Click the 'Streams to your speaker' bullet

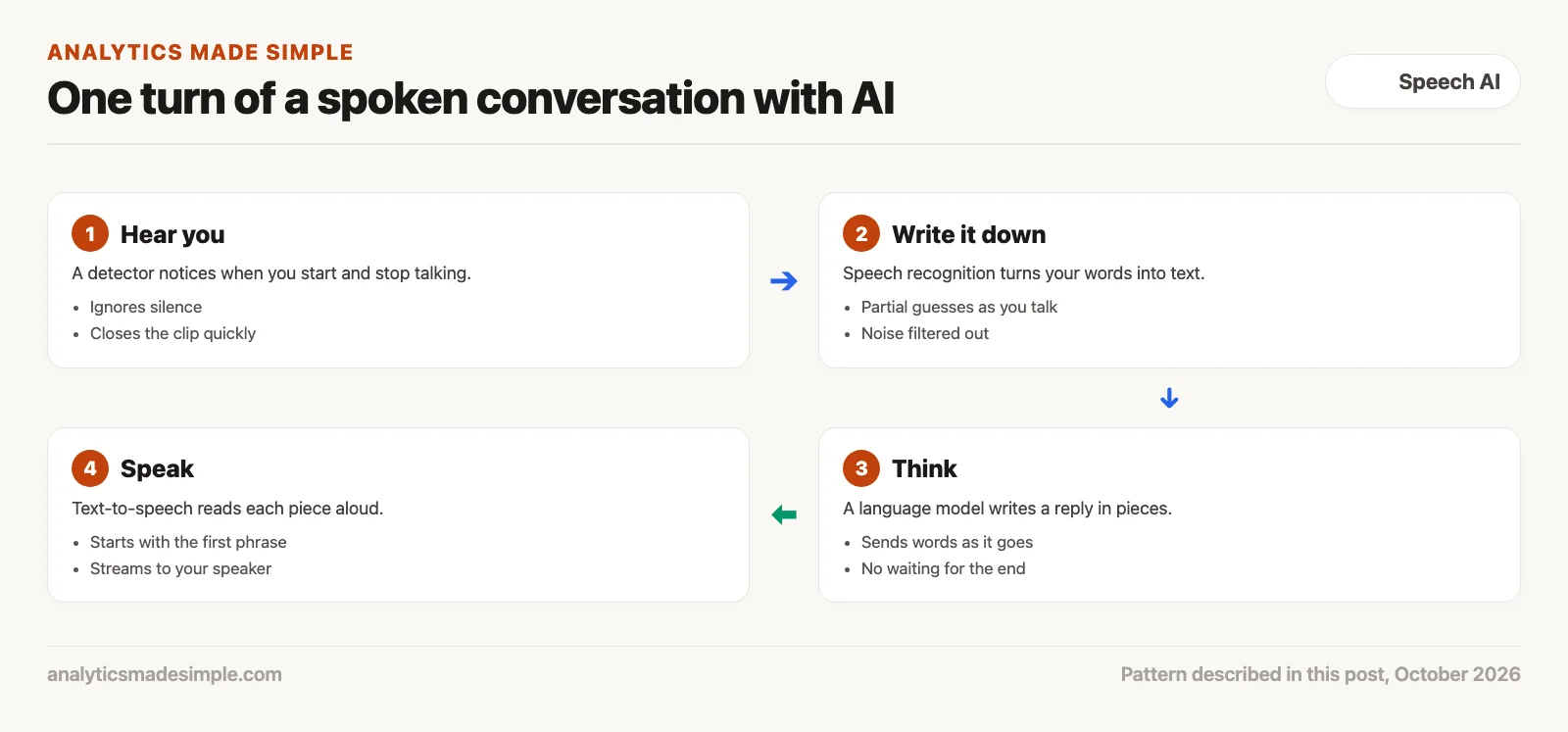click(x=180, y=568)
